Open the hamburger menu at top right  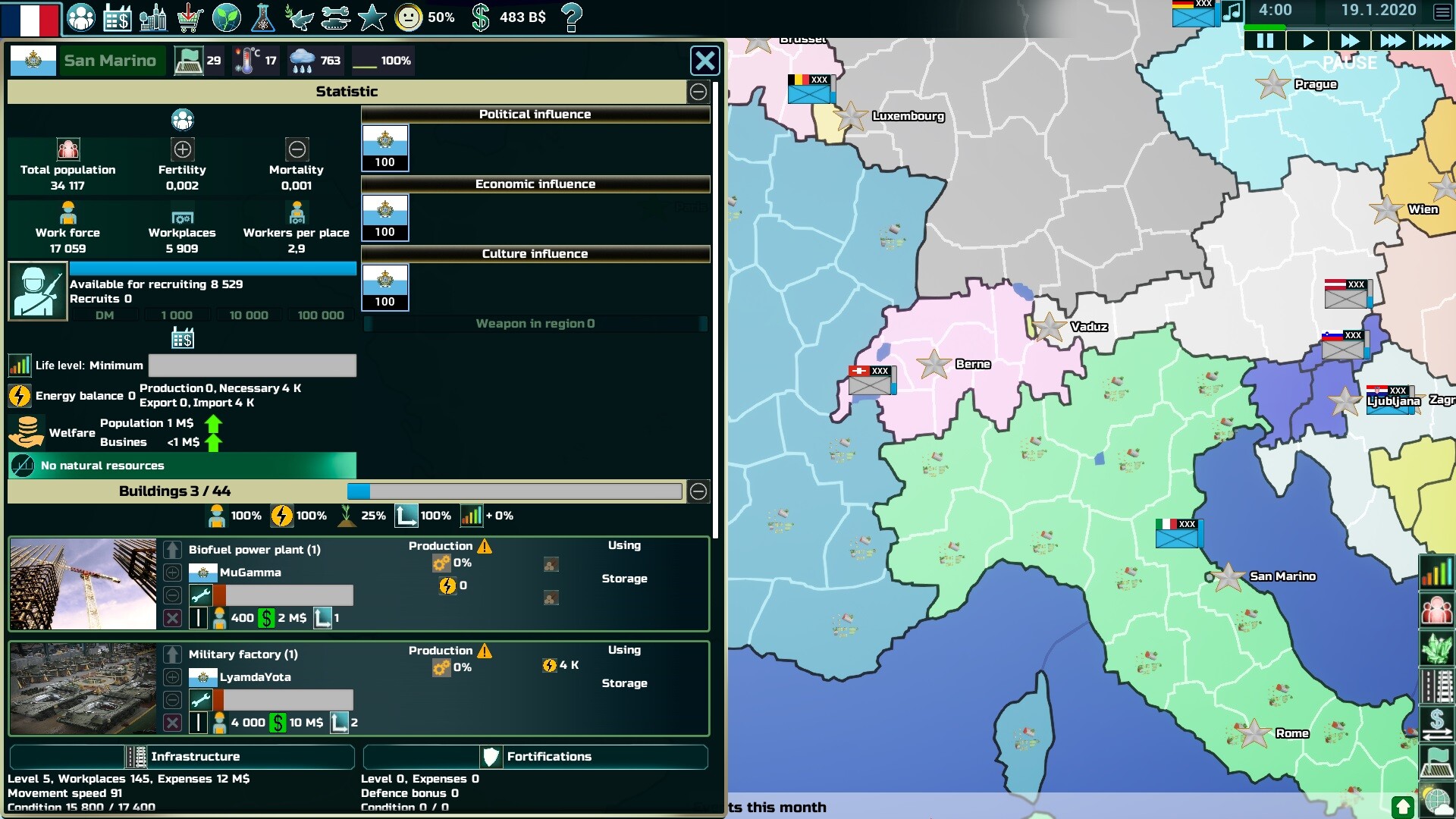(x=1442, y=11)
